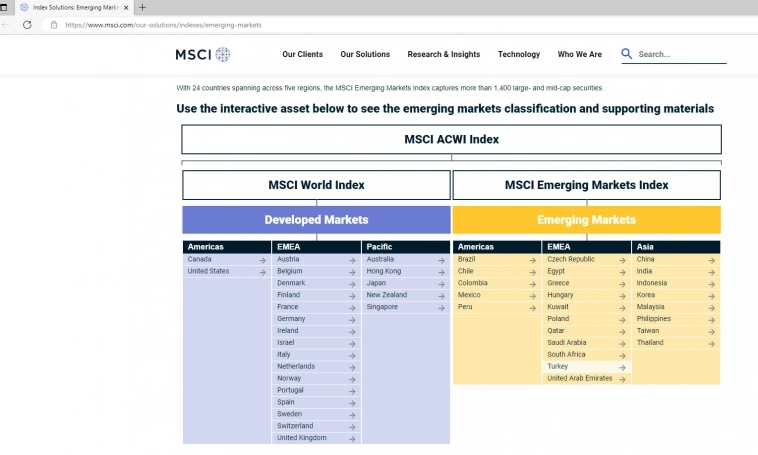
Task: Click arrow next to Canada
Action: coord(262,260)
